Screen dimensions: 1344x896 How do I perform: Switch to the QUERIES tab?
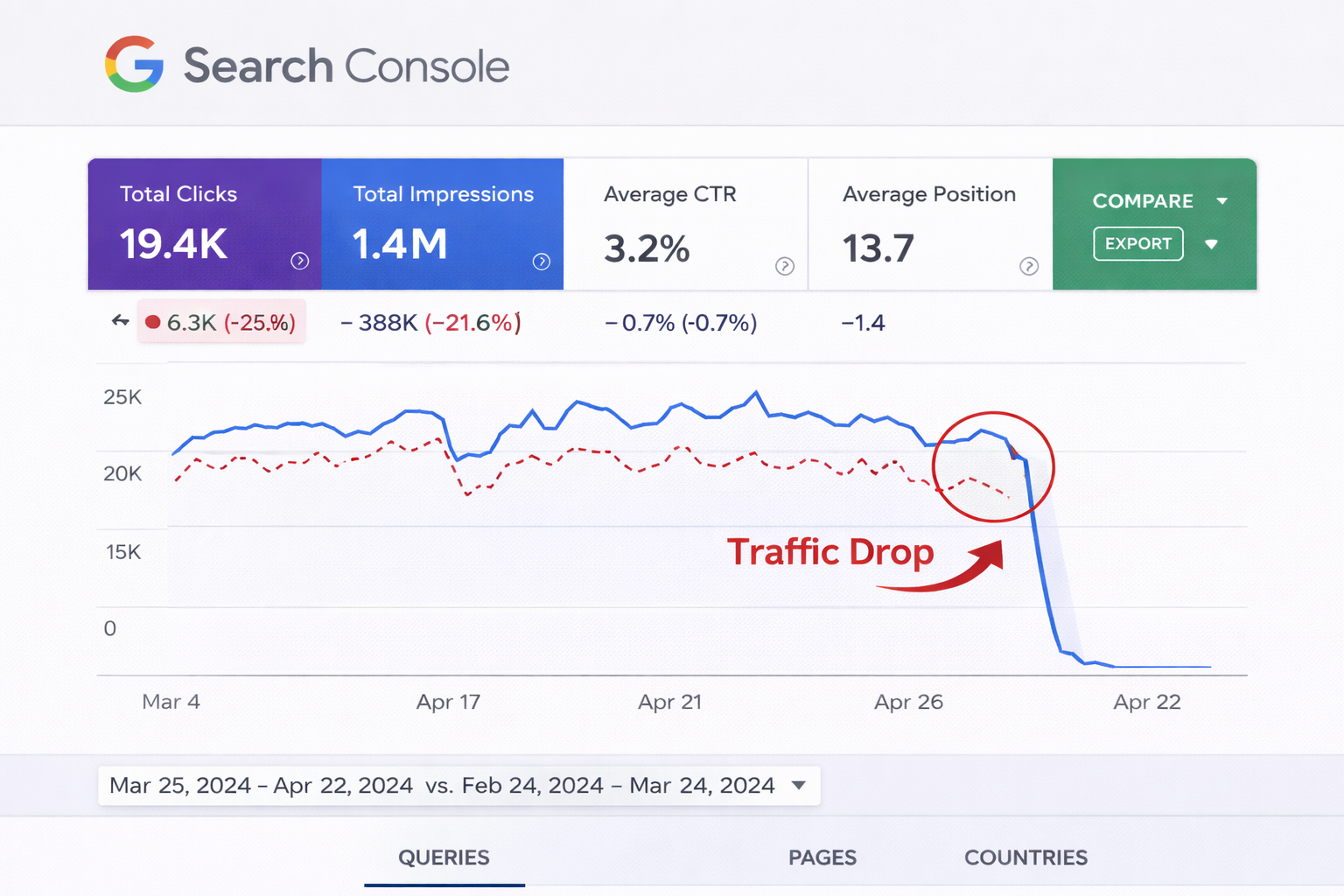(444, 857)
